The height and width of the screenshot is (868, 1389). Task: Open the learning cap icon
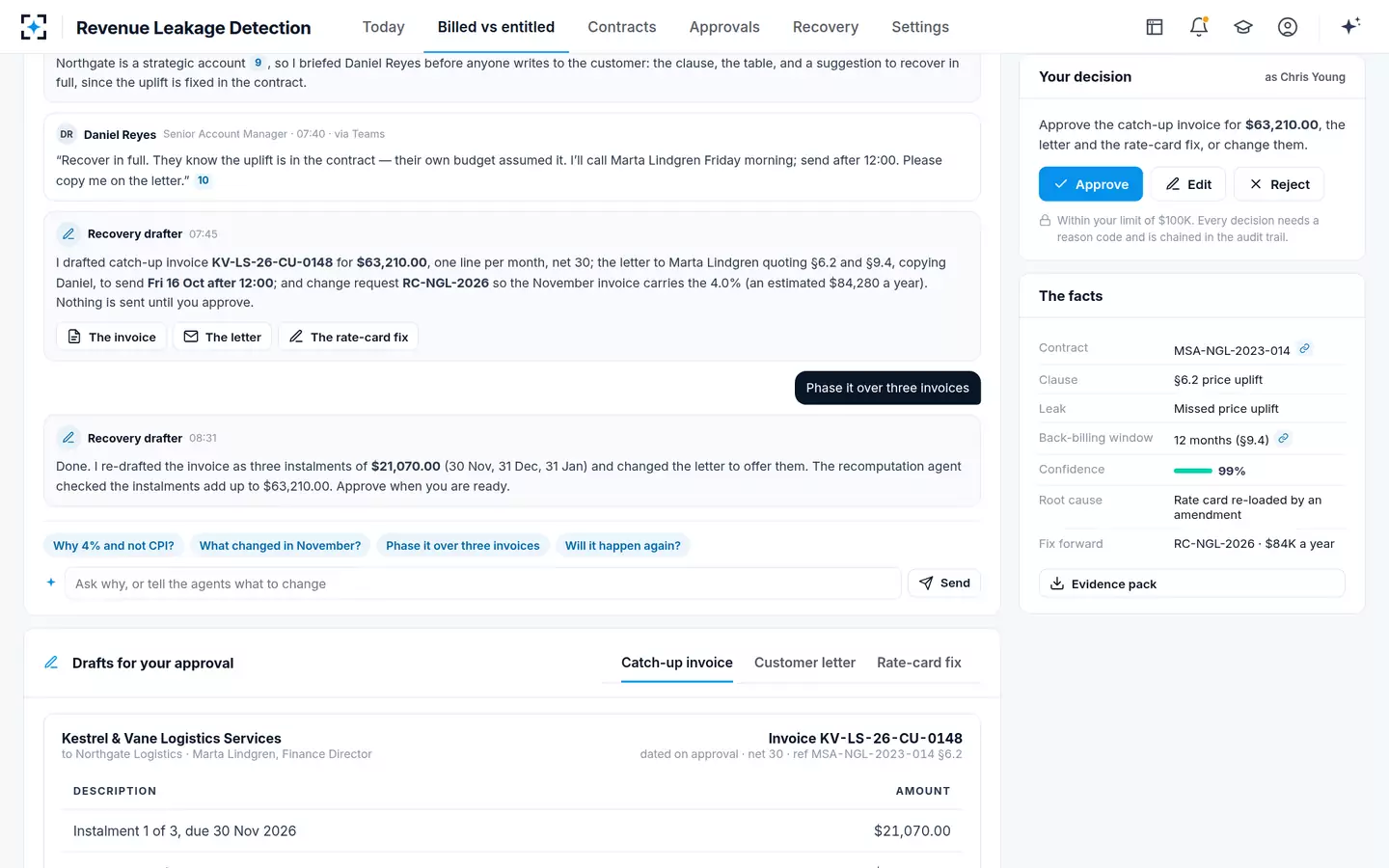pos(1243,27)
